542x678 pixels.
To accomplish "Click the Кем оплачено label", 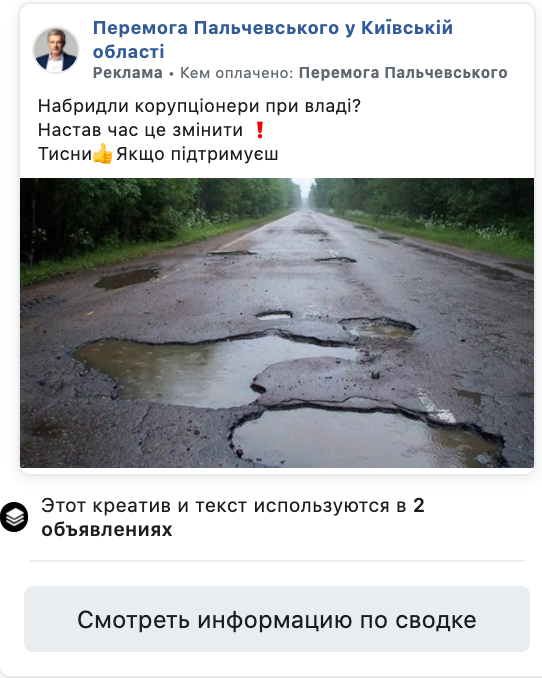I will pos(237,73).
